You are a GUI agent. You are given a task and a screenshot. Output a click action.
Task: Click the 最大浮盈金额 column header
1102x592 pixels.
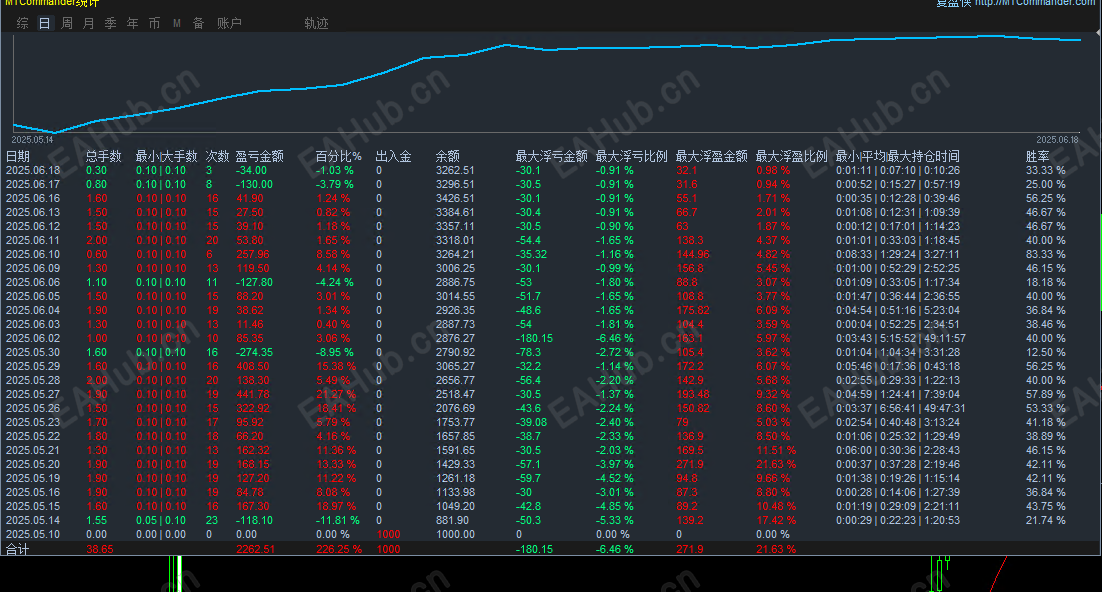click(711, 156)
